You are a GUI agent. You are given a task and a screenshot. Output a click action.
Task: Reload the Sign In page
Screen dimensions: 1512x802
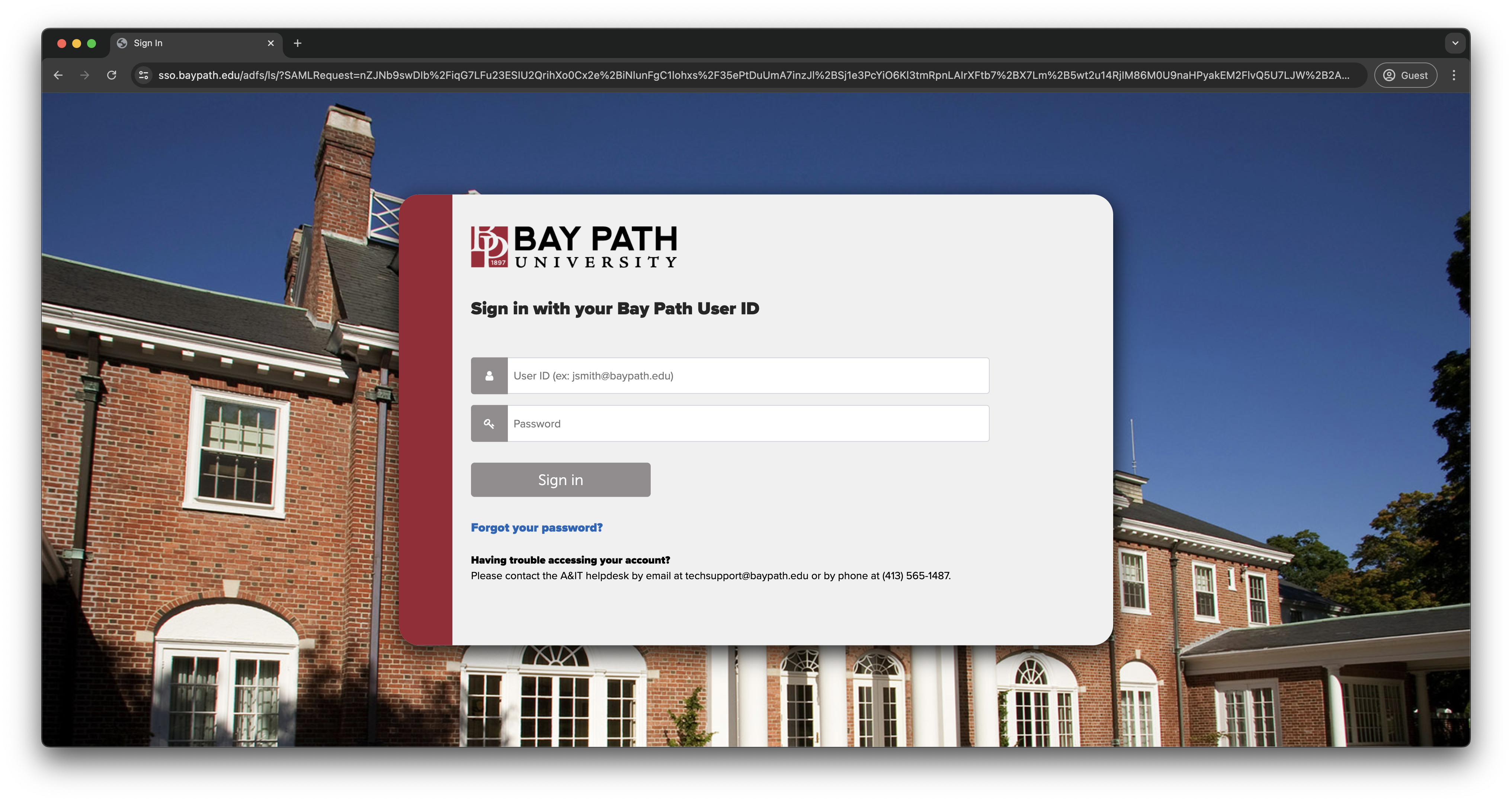(x=112, y=75)
